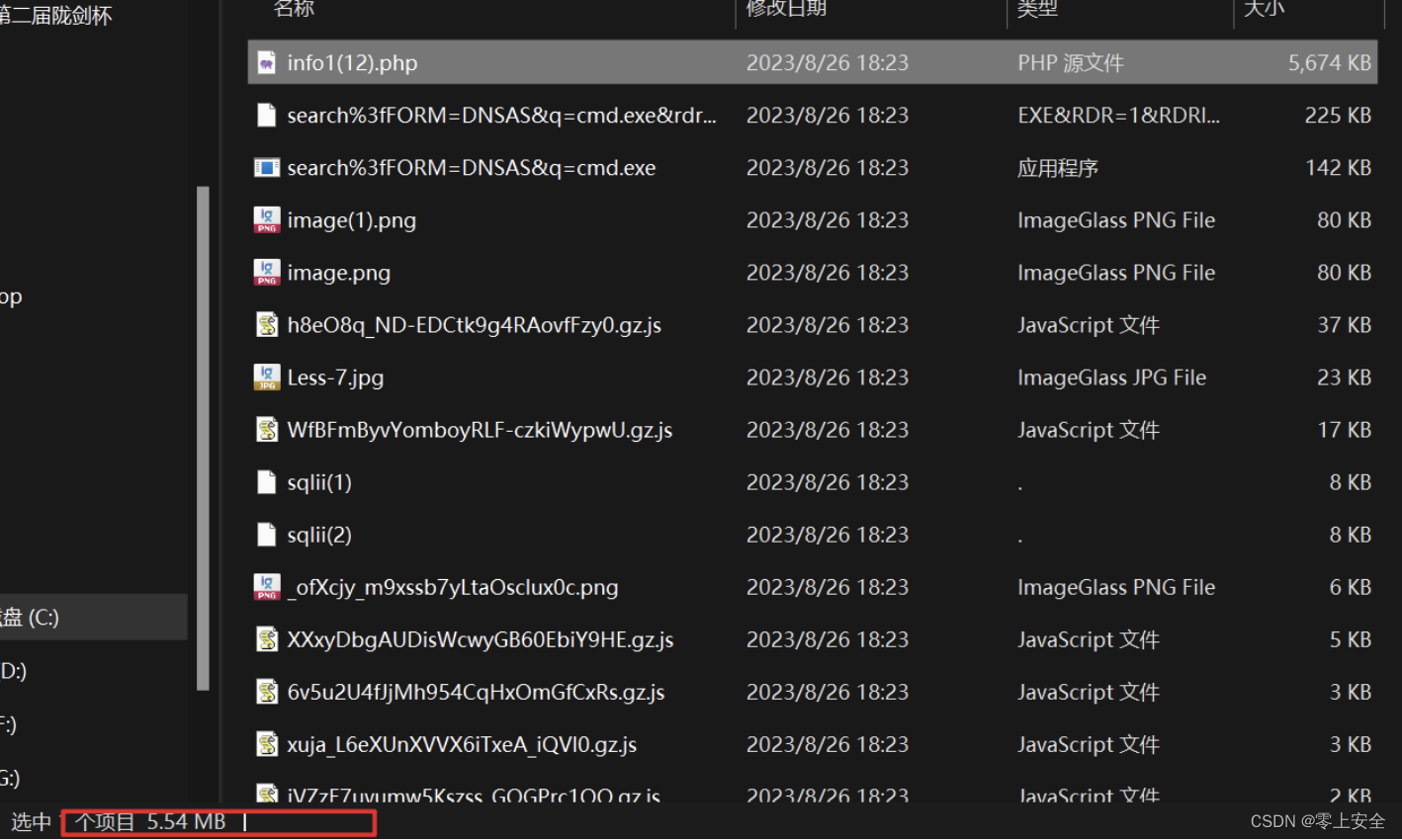The image size is (1402, 840).
Task: Click the 142 KB size cell
Action: (x=1338, y=168)
